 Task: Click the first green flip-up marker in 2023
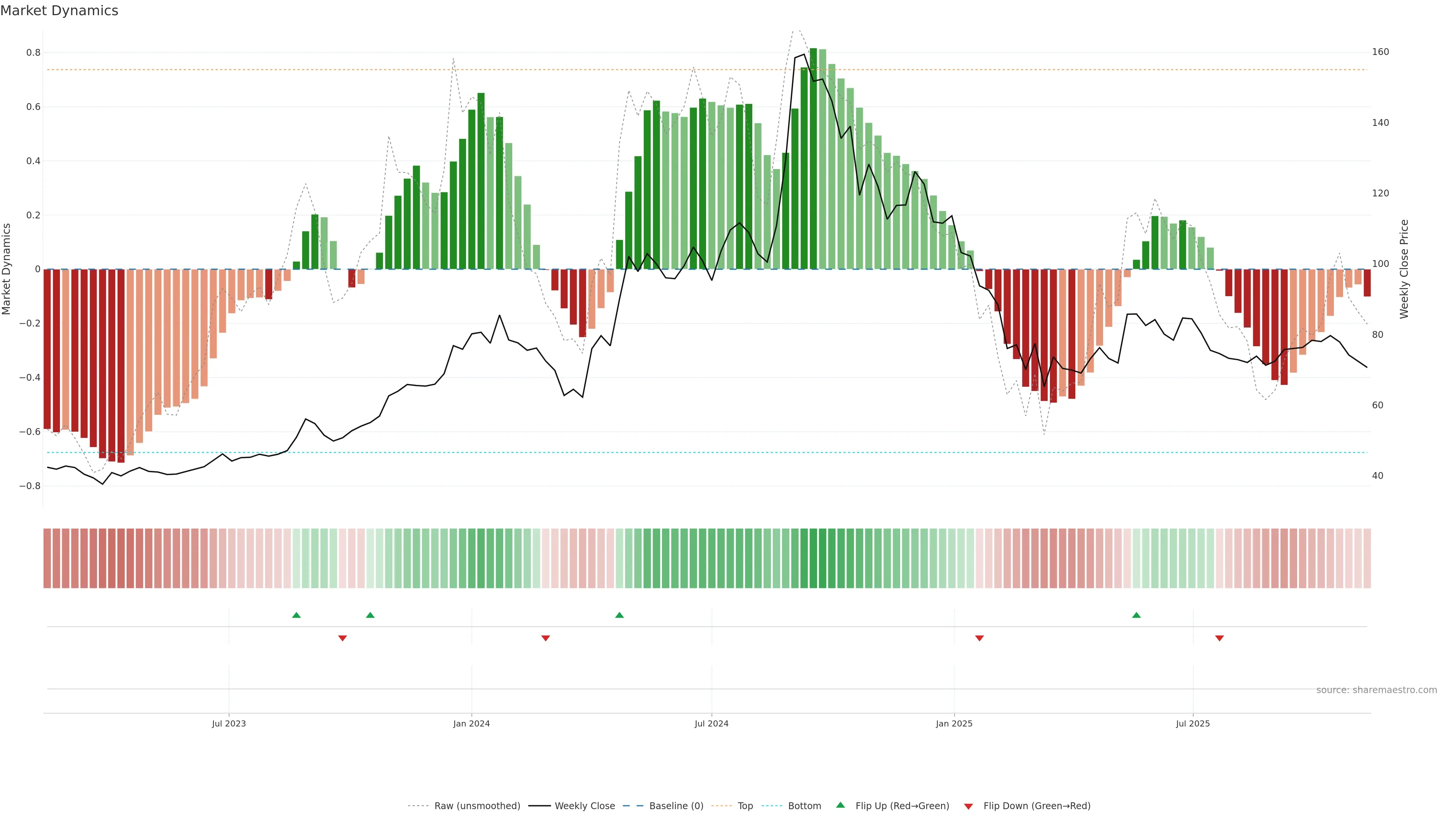pos(296,615)
